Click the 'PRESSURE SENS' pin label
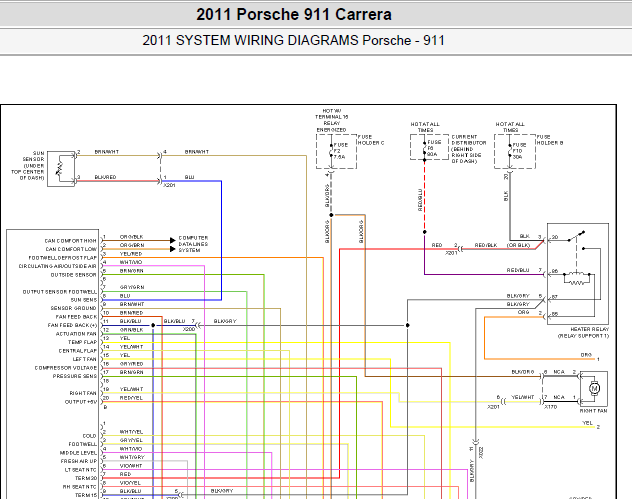Viewport: 632px width, 499px height. click(75, 376)
